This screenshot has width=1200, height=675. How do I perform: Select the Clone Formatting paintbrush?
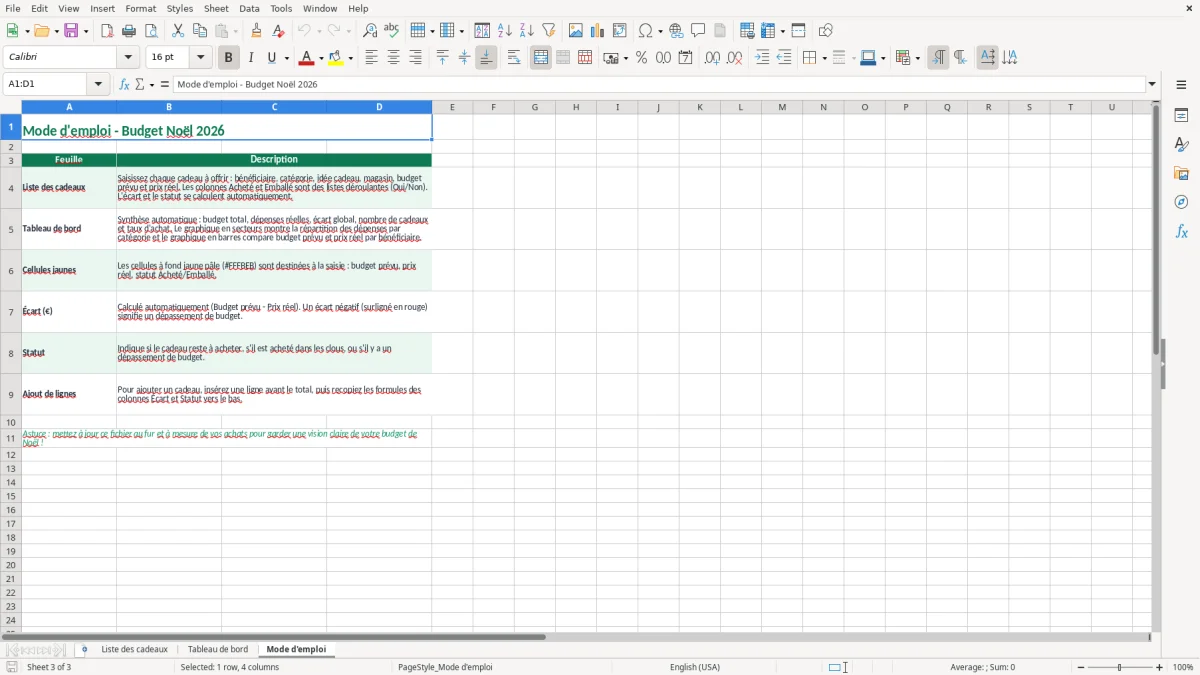[x=257, y=31]
